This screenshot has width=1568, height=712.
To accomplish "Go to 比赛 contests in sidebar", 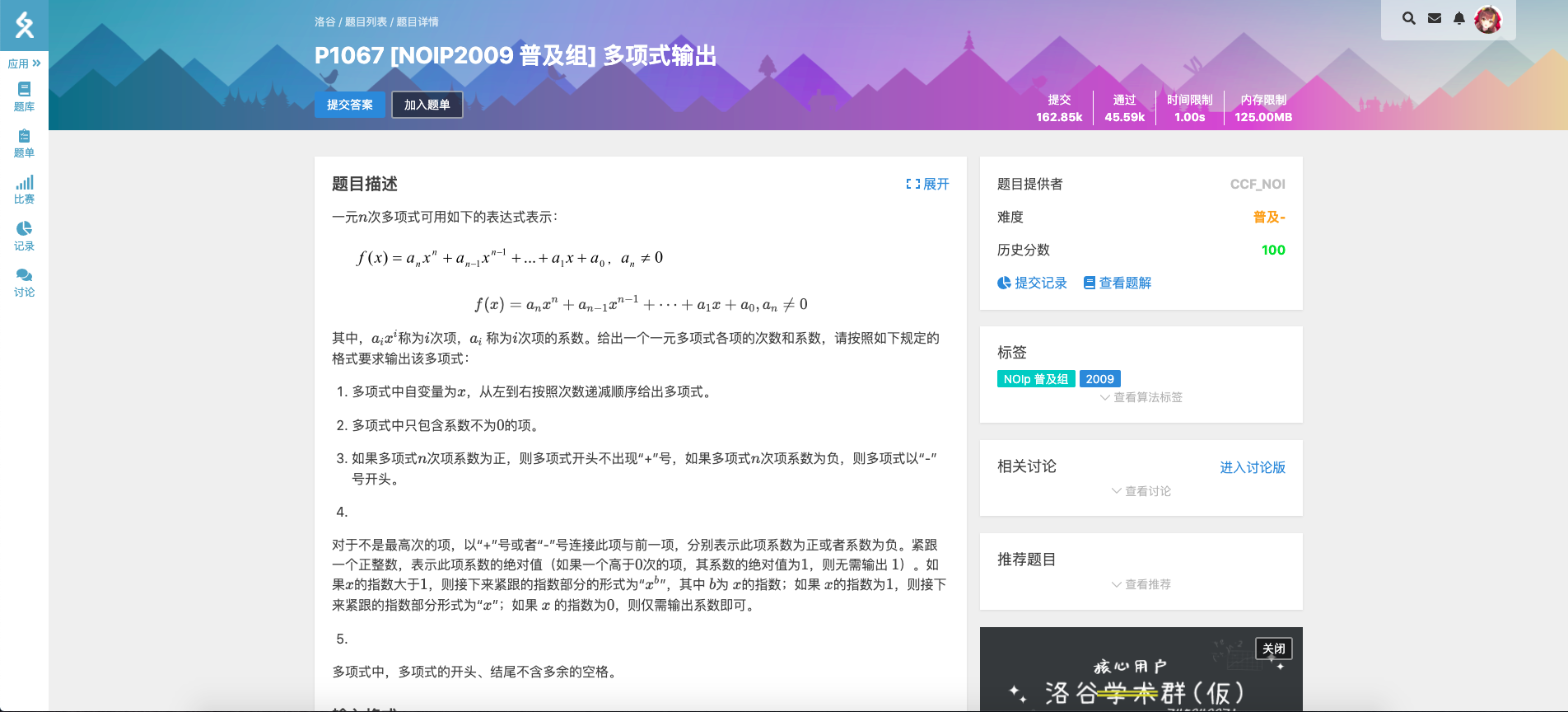I will coord(24,189).
